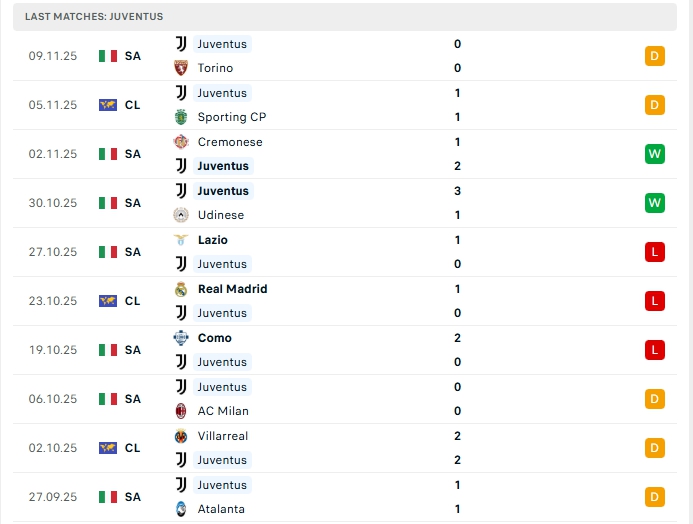
Task: Click the Atalanta team crest
Action: [x=181, y=509]
